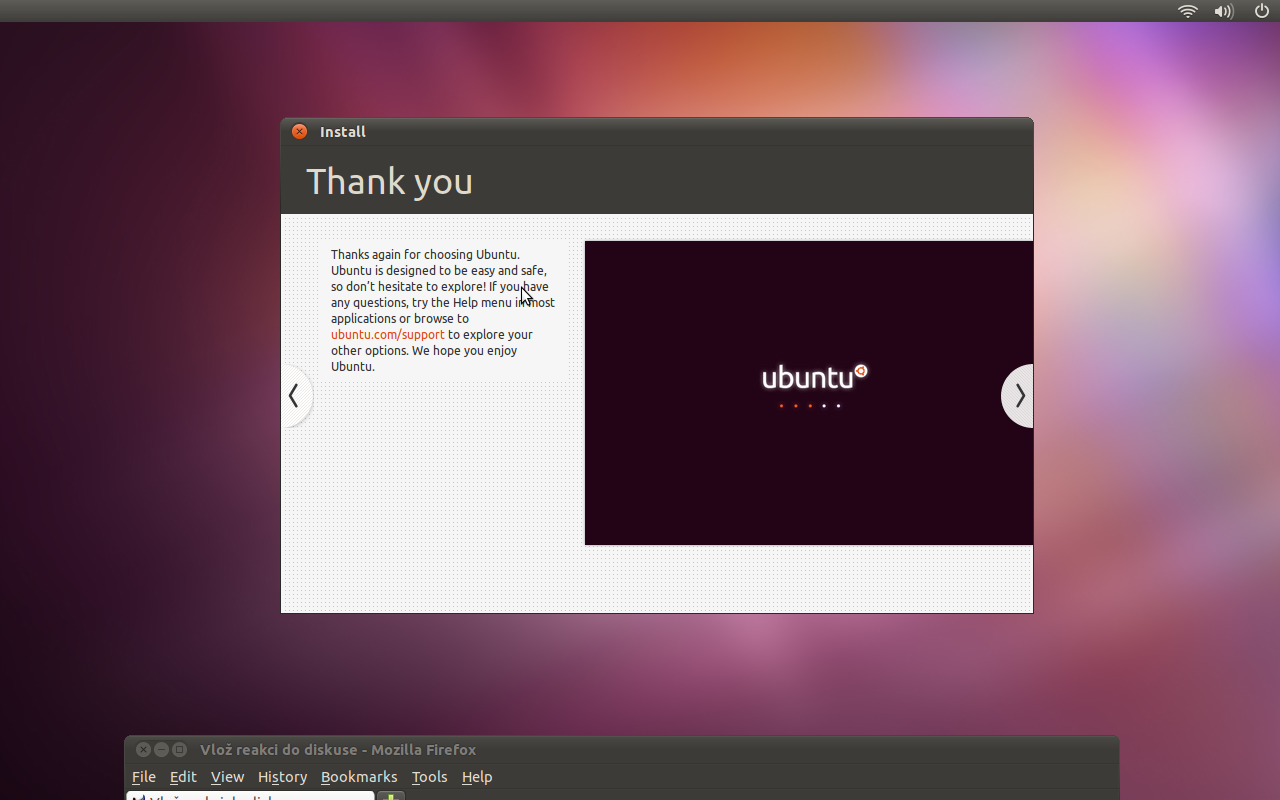The image size is (1280, 800).
Task: Open Firefox View menu
Action: point(227,777)
